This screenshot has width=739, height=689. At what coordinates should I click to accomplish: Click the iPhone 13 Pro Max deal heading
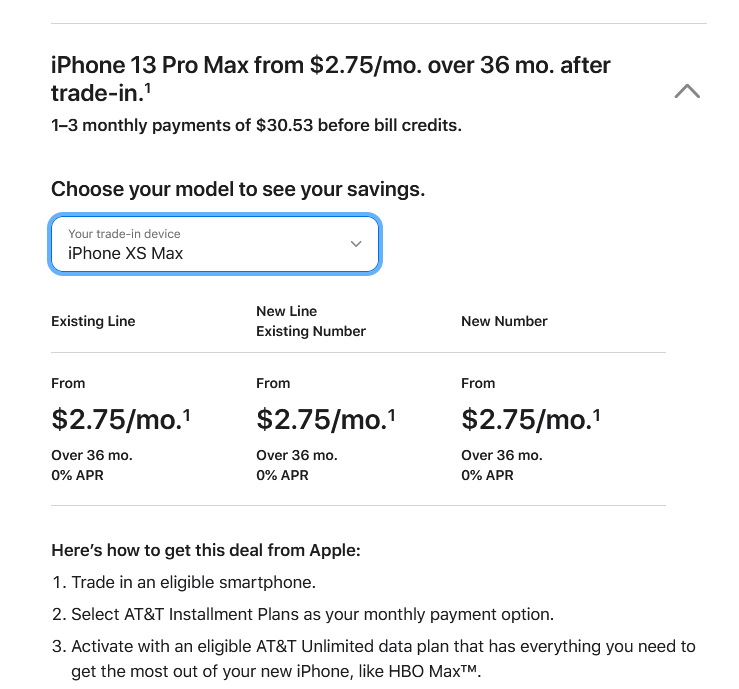tap(330, 79)
